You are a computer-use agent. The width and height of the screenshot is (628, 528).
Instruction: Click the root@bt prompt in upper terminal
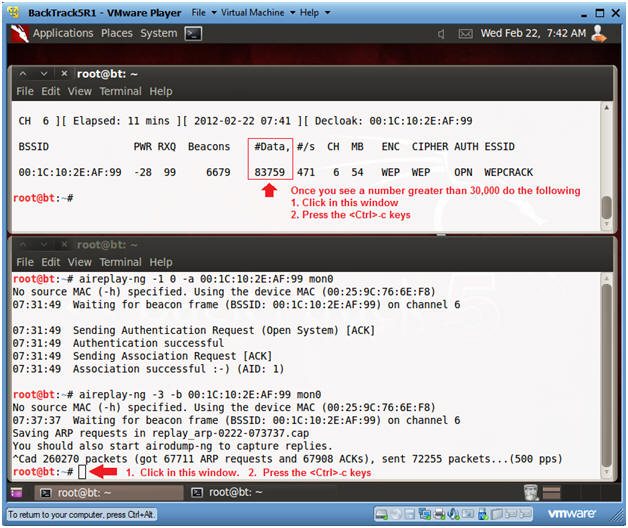[x=43, y=198]
